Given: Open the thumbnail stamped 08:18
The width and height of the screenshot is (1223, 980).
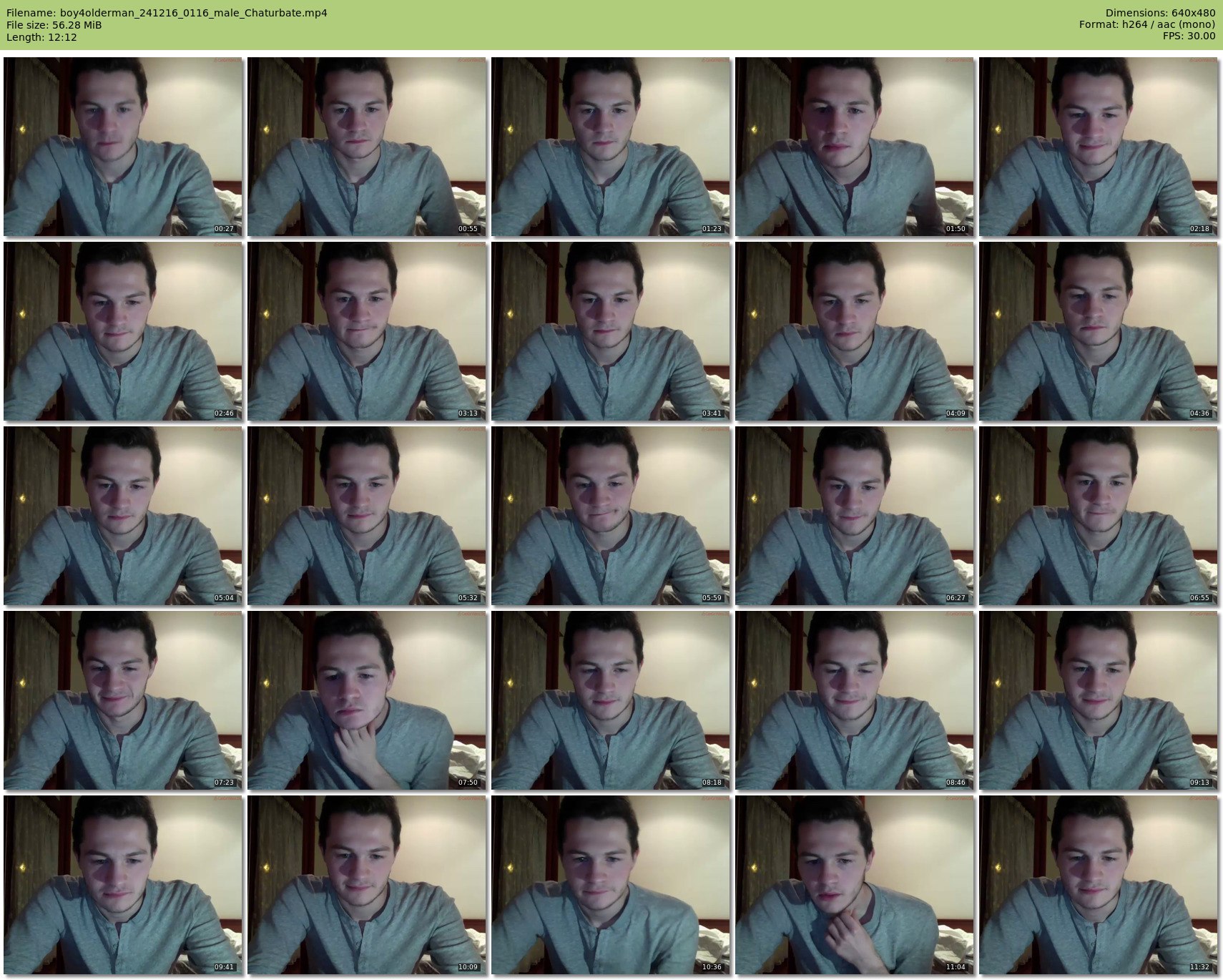Looking at the screenshot, I should [611, 700].
